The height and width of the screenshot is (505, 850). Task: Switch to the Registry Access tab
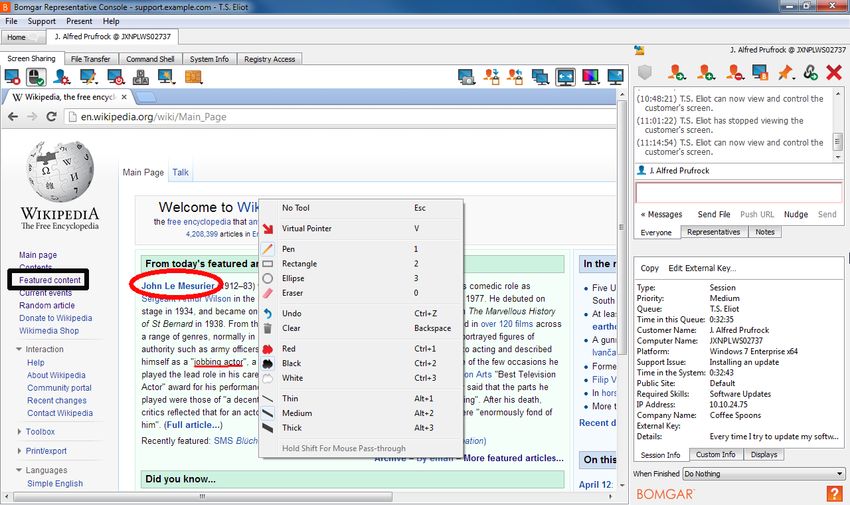point(269,59)
